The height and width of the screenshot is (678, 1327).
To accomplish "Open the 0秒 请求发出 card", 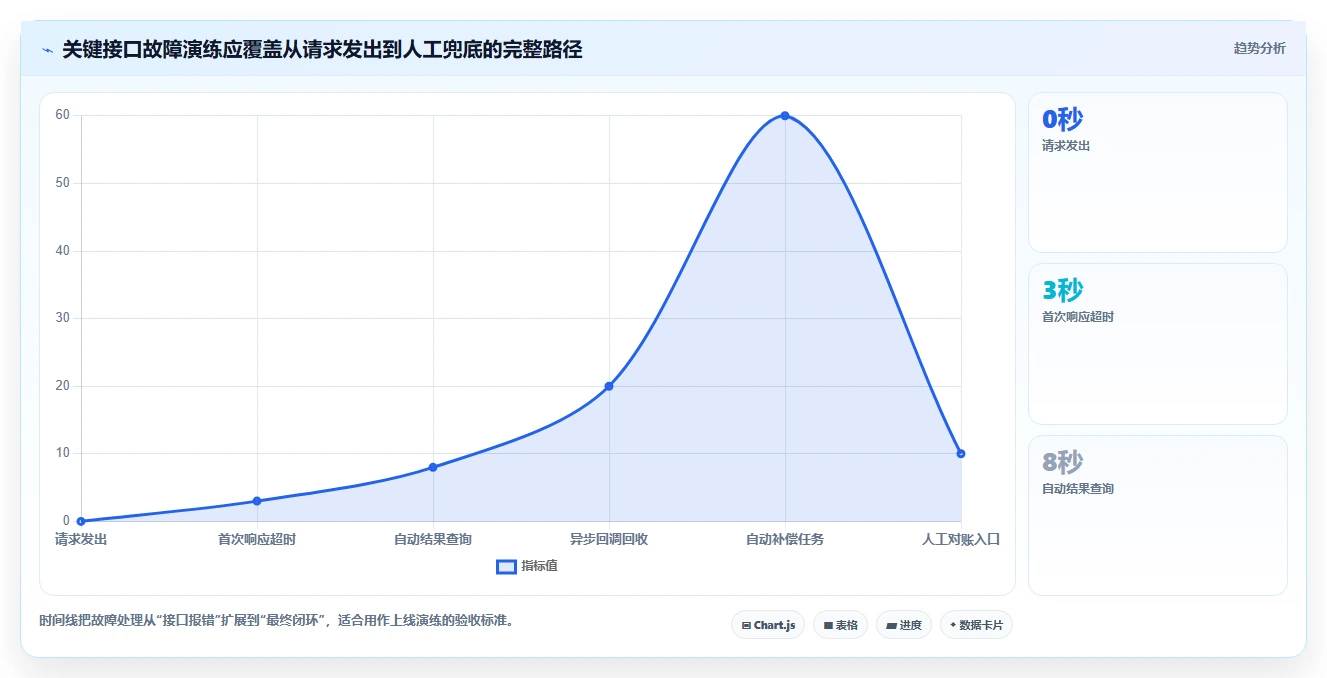I will click(x=1157, y=173).
